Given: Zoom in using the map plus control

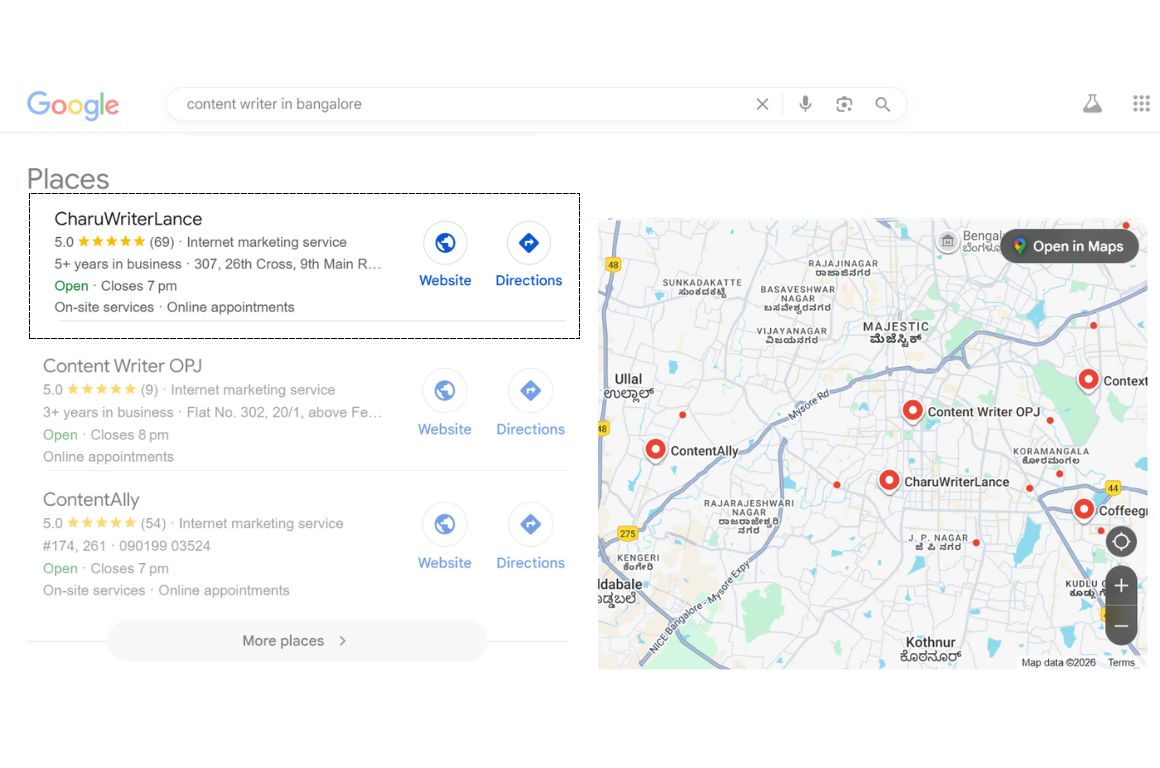Looking at the screenshot, I should (1121, 585).
